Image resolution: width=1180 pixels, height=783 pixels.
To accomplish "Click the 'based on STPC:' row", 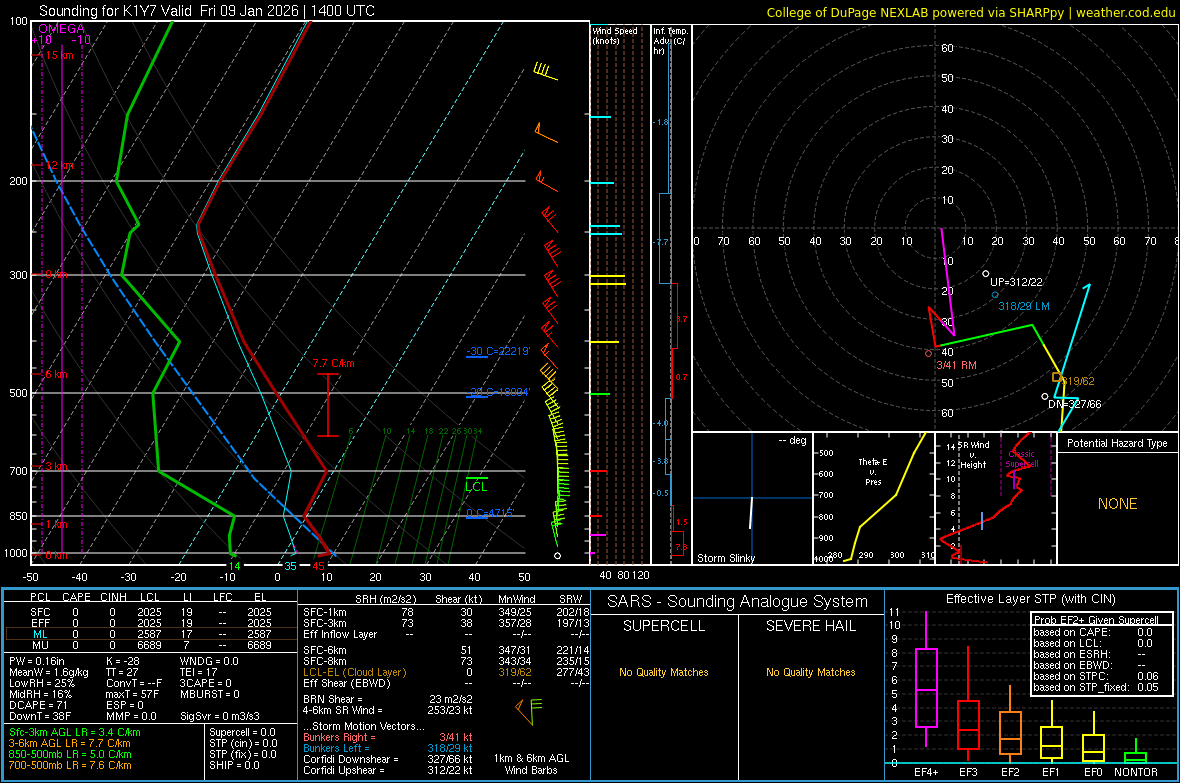I will 1096,676.
